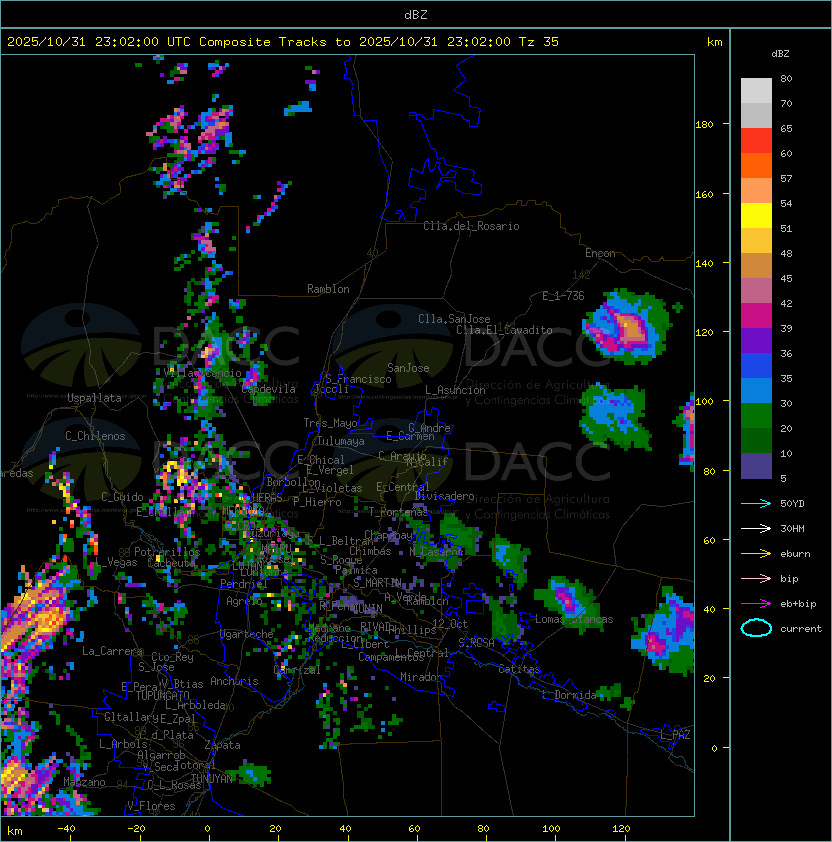This screenshot has width=832, height=842.
Task: Click the 'L_PAZ' place label
Action: click(675, 735)
